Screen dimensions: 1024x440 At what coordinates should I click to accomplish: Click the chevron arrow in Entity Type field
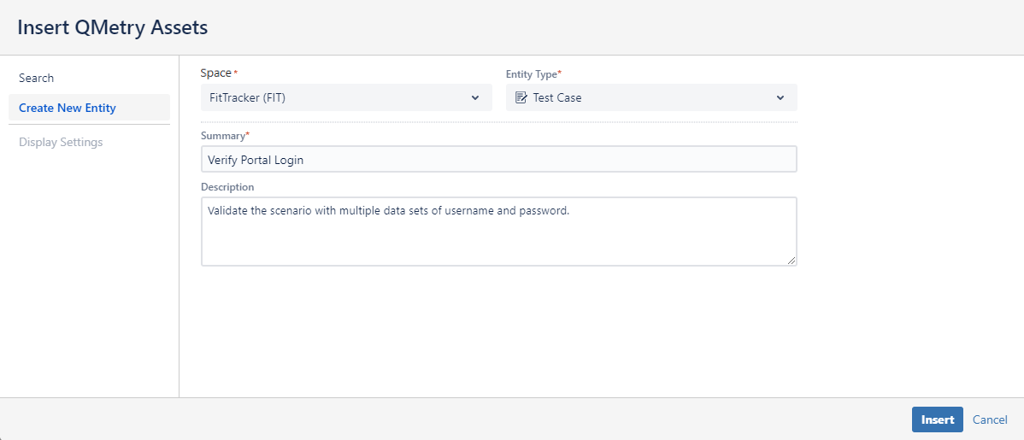780,98
